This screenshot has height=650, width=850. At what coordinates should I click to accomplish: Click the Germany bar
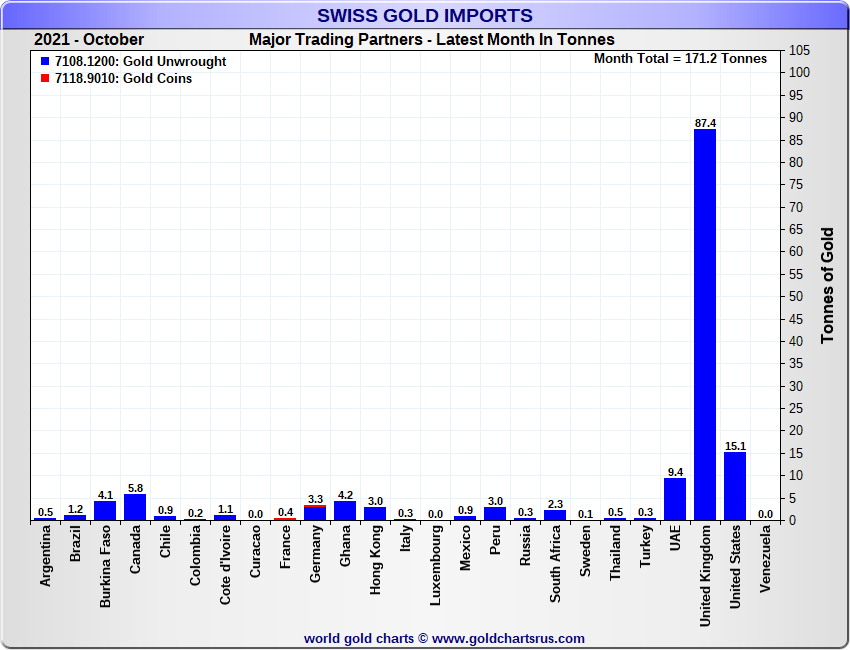[x=315, y=514]
